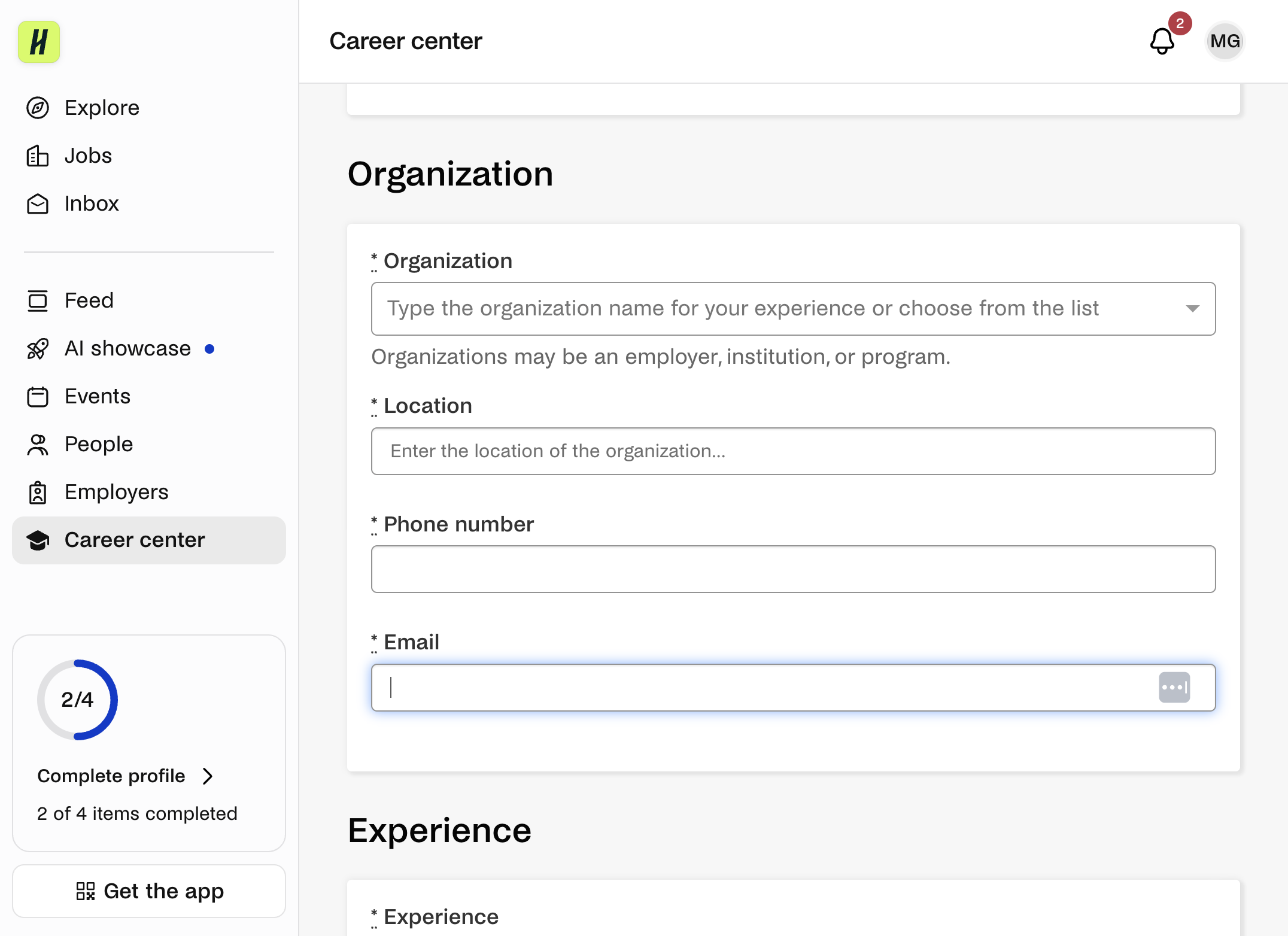Click the blue dot next to AI showcase
Viewport: 1288px width, 936px height.
(x=209, y=349)
